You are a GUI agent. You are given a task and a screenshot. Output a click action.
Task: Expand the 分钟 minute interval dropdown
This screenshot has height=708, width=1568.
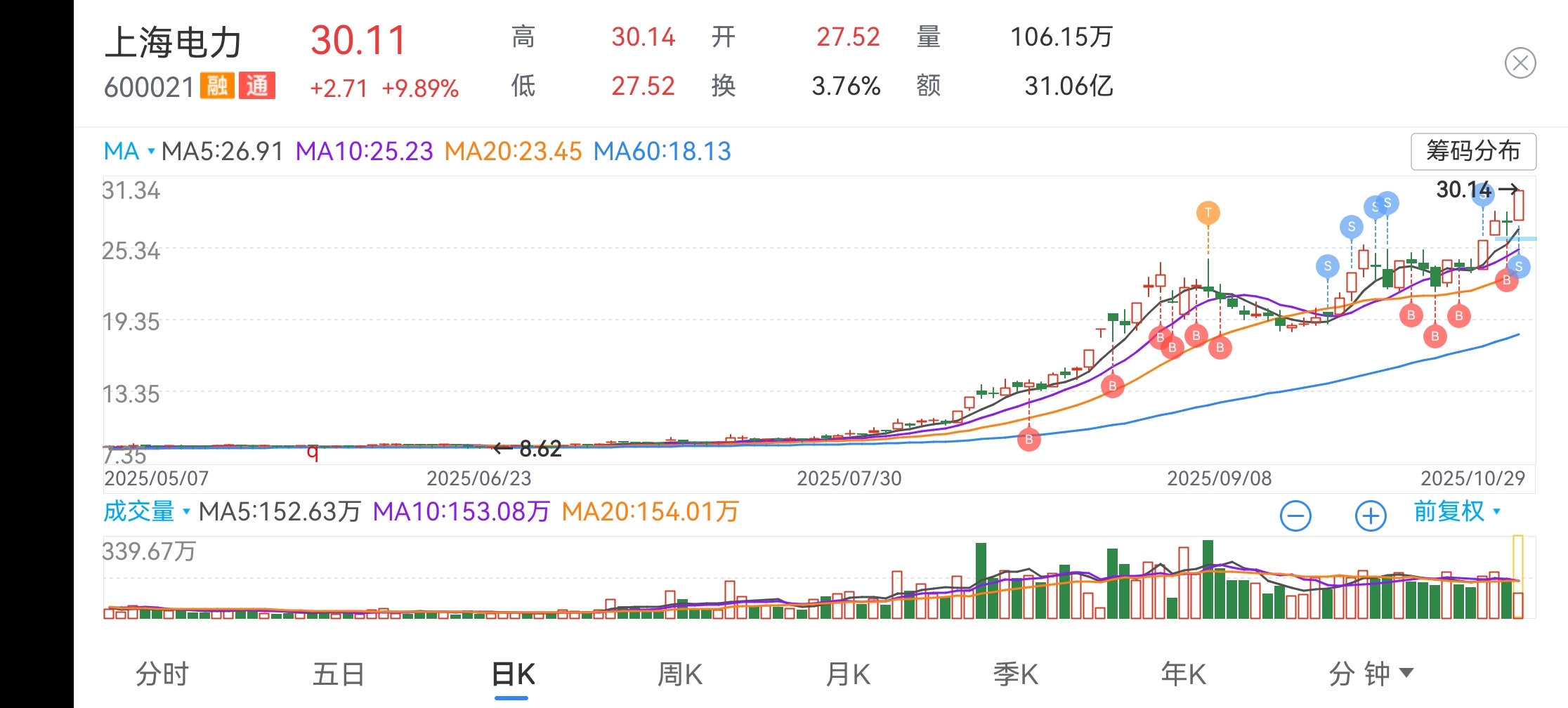(x=1370, y=674)
